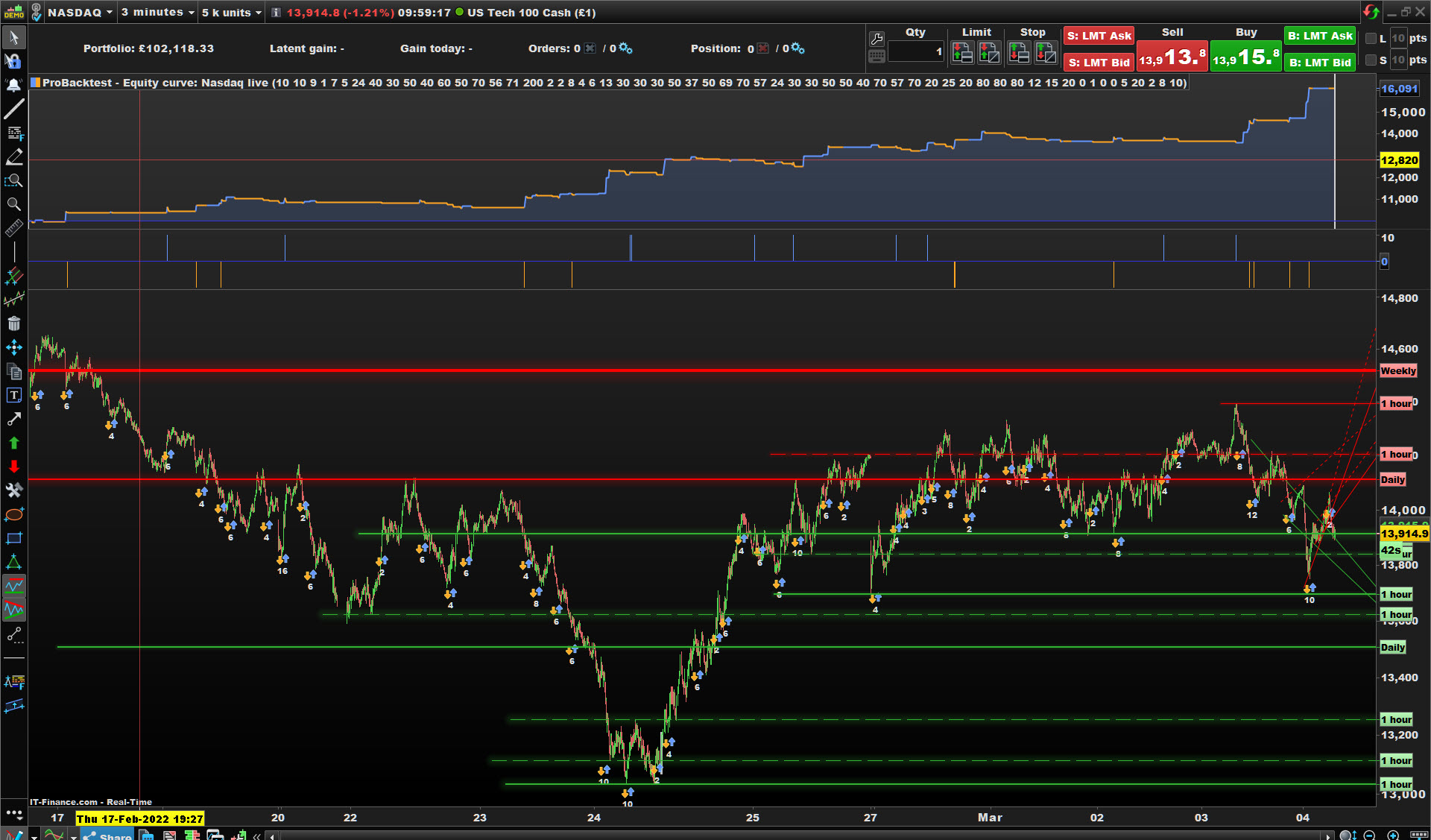Select the text annotation tool
The image size is (1431, 840).
(13, 395)
